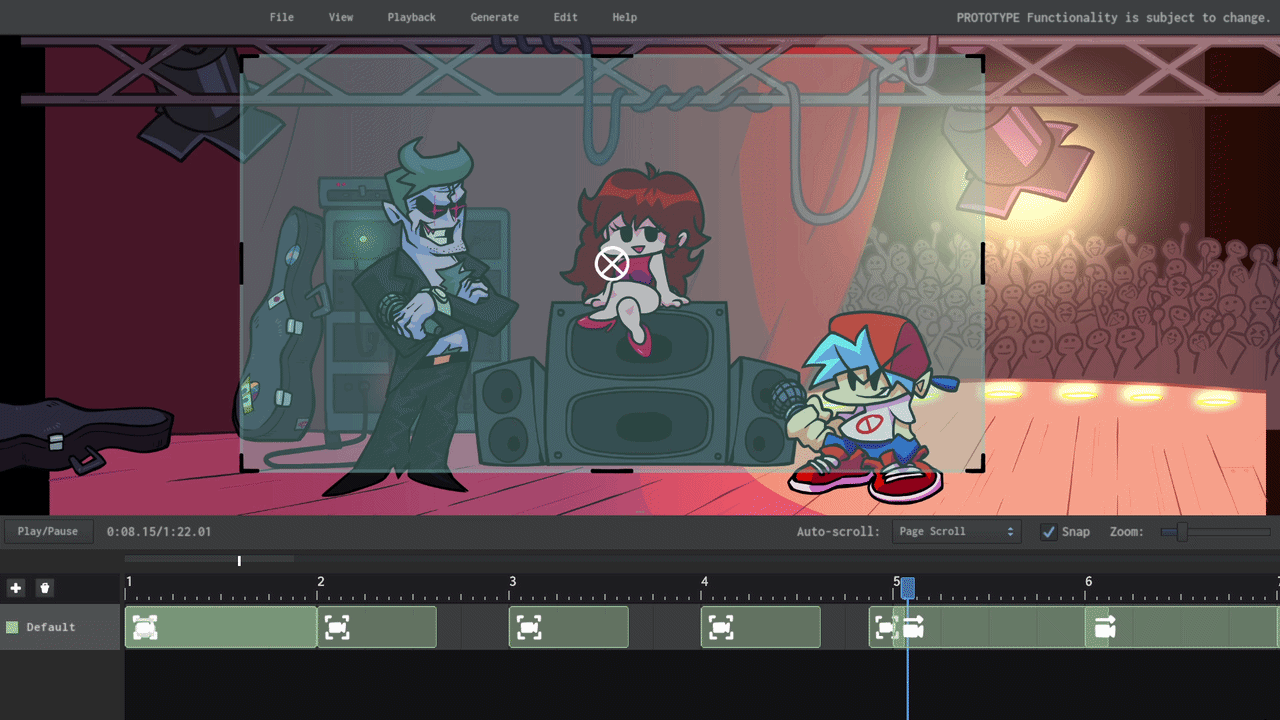Select the camera move event at measure 6
The image size is (1280, 720).
click(1105, 627)
